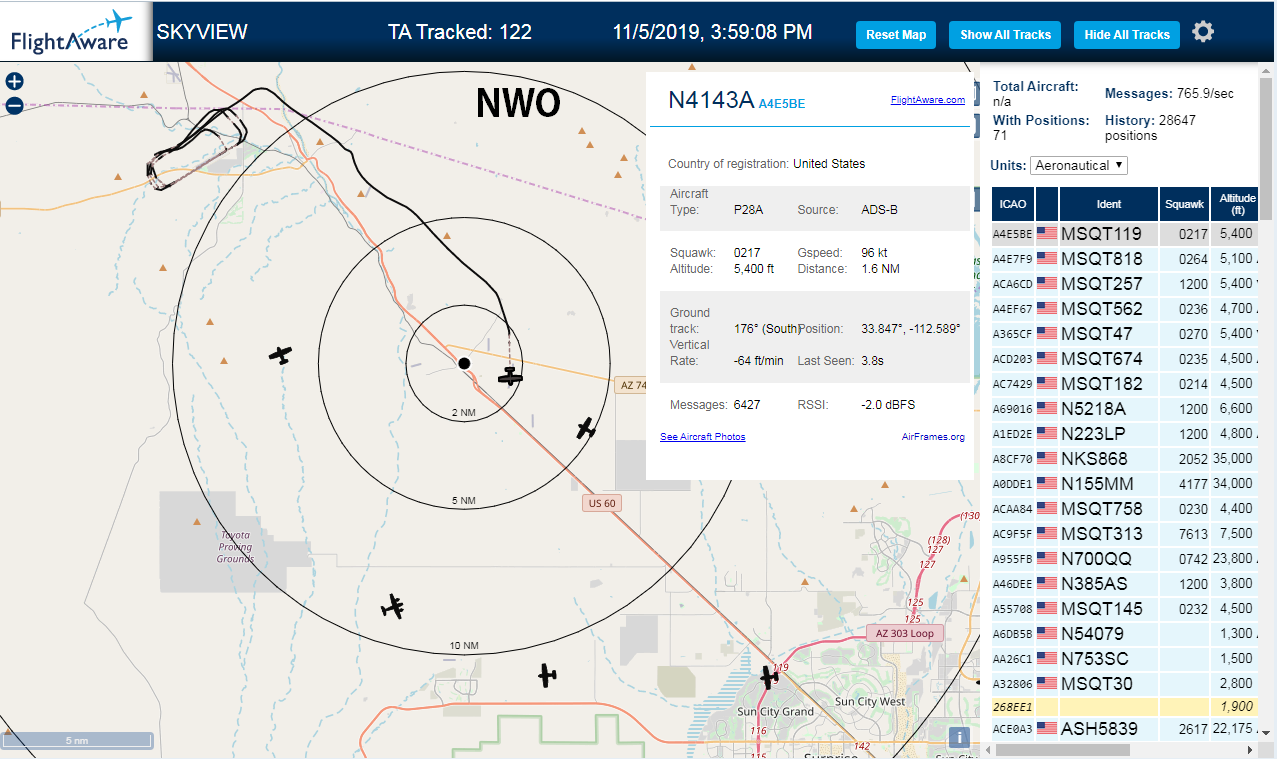Viewport: 1277px width, 759px height.
Task: Open the FlightAware.com link in info panel
Action: (927, 100)
